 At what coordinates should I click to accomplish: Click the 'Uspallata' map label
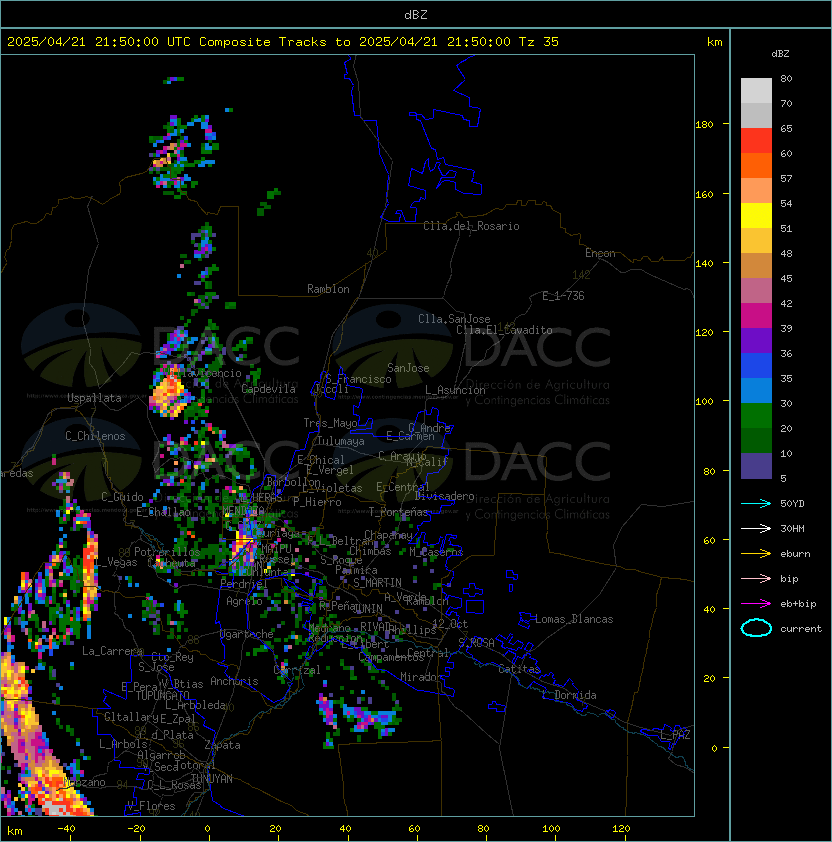point(94,398)
